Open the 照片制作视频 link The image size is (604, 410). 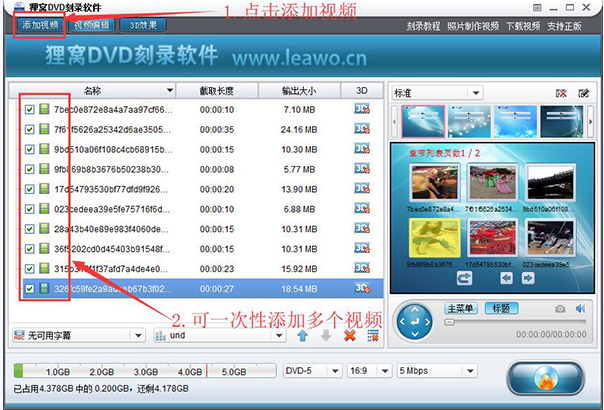click(x=473, y=26)
